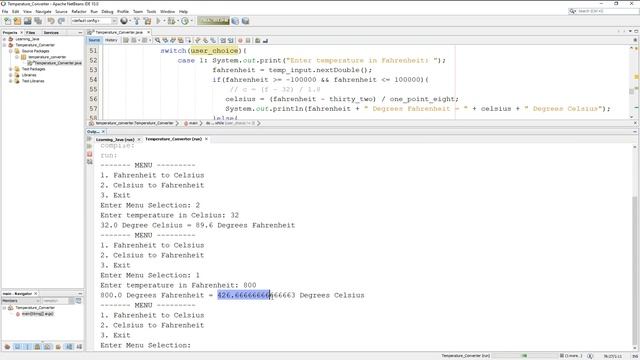640x360 pixels.
Task: Click the New File toolbar icon
Action: point(7,21)
